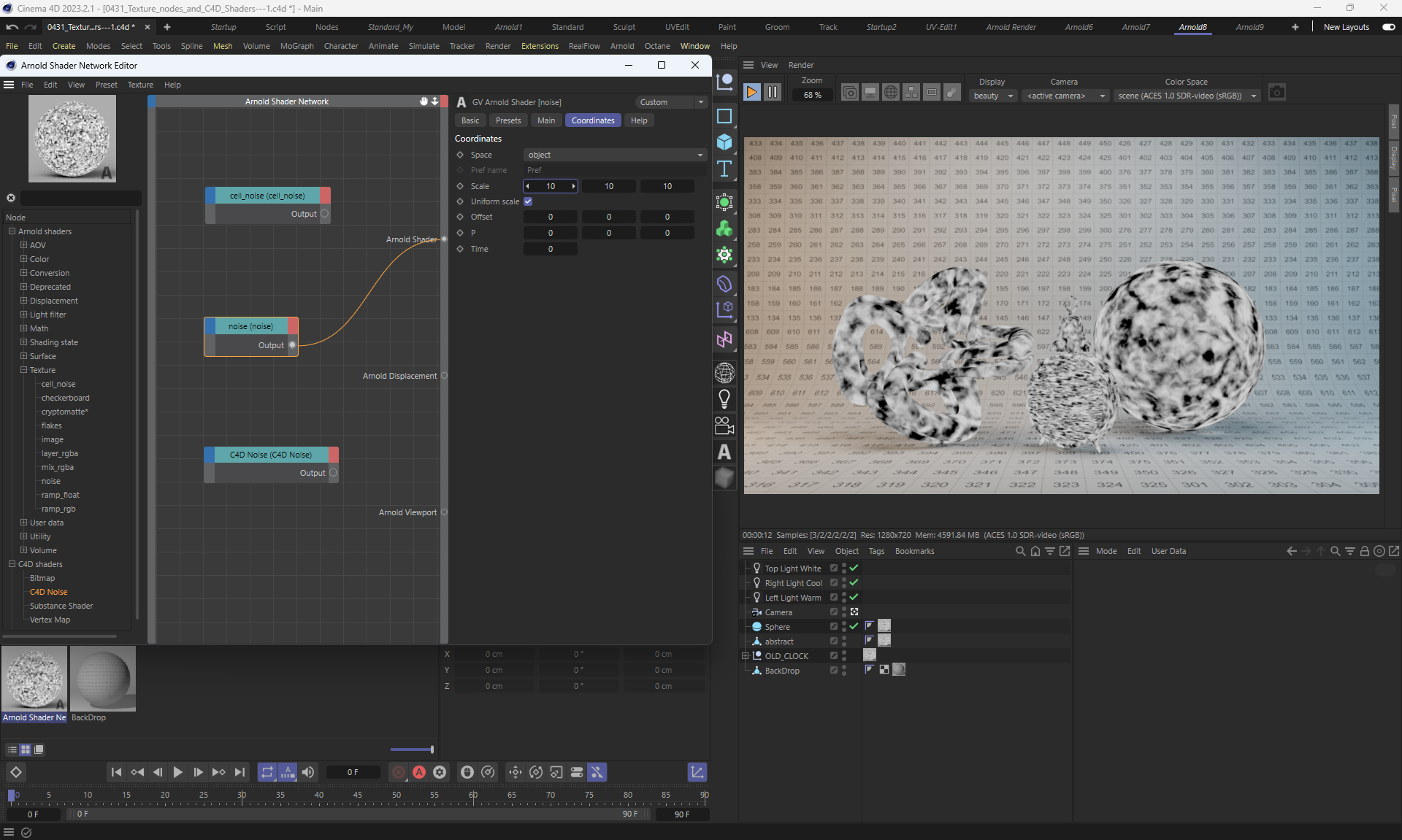Click the cube primitive icon
This screenshot has width=1402, height=840.
coord(724,142)
